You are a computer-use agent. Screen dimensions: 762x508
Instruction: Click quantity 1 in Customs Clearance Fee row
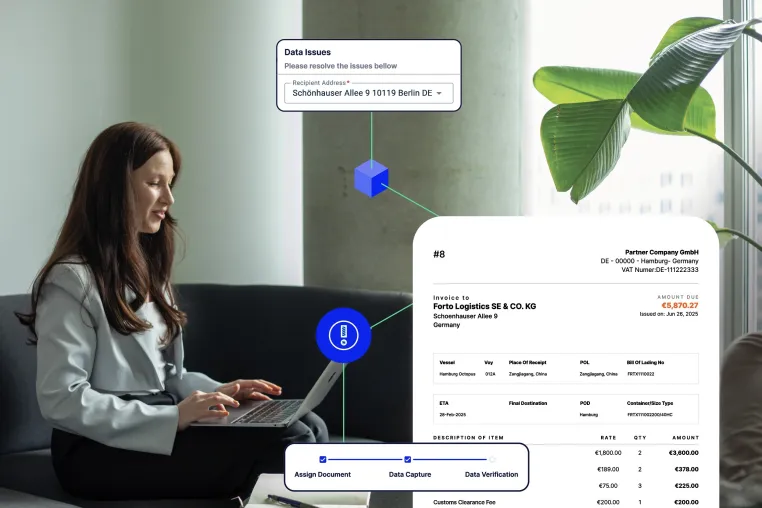pyautogui.click(x=640, y=502)
